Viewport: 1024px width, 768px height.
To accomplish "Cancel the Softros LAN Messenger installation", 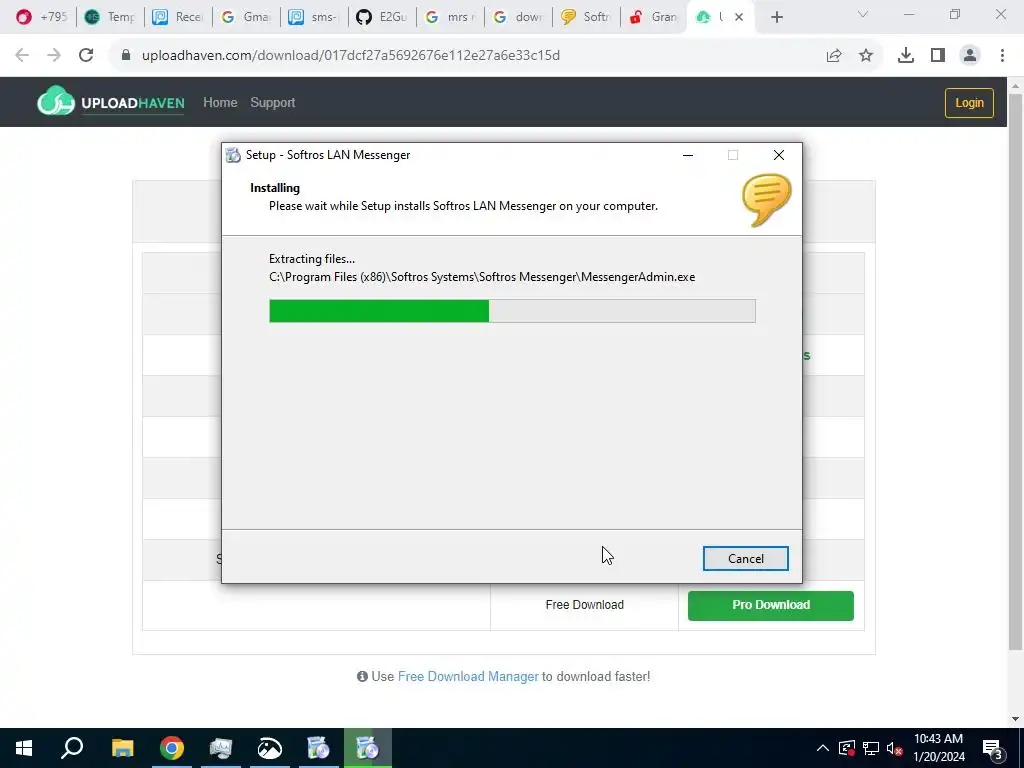I will point(745,558).
